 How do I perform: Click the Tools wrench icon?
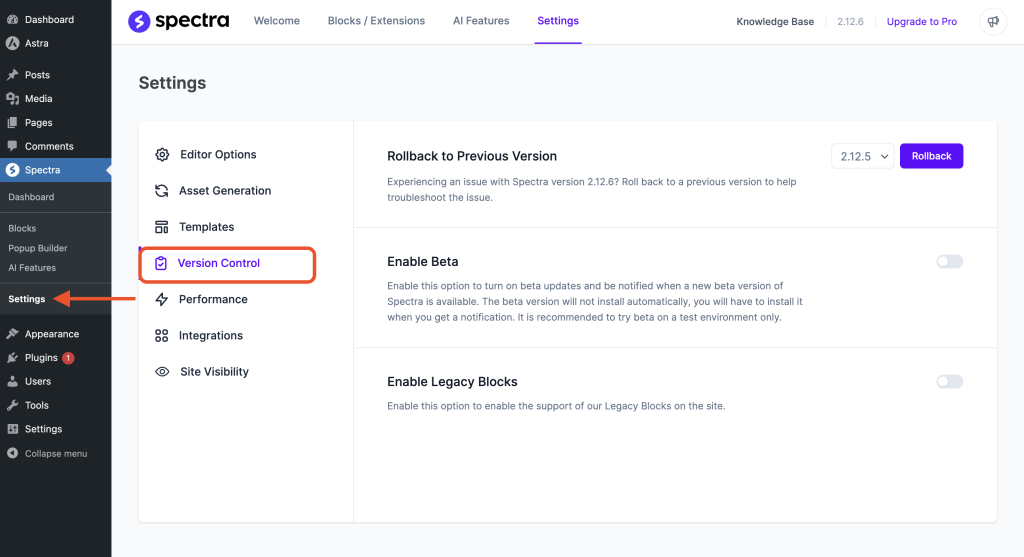12,405
